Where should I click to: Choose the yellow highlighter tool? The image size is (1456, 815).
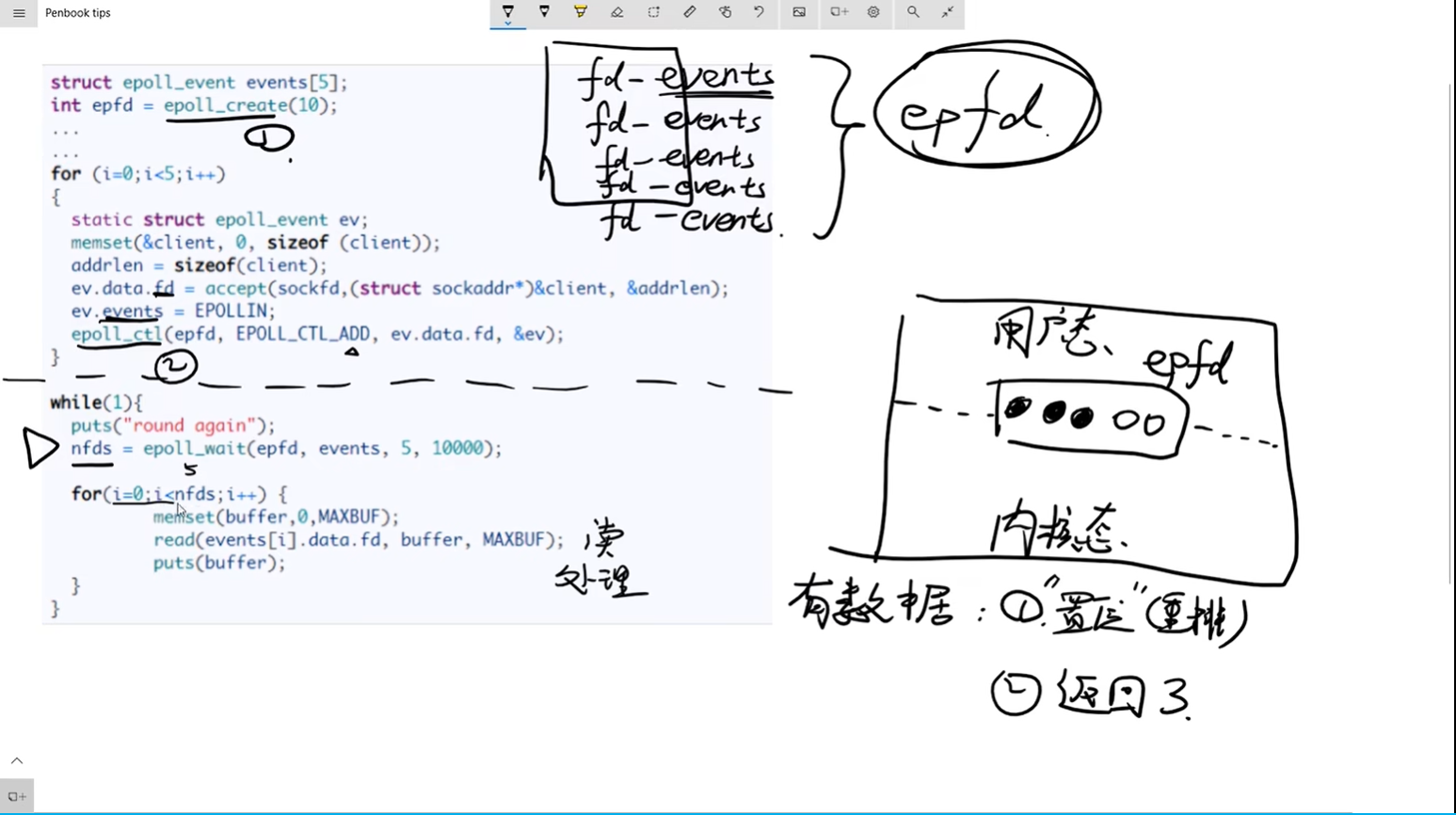coord(581,12)
